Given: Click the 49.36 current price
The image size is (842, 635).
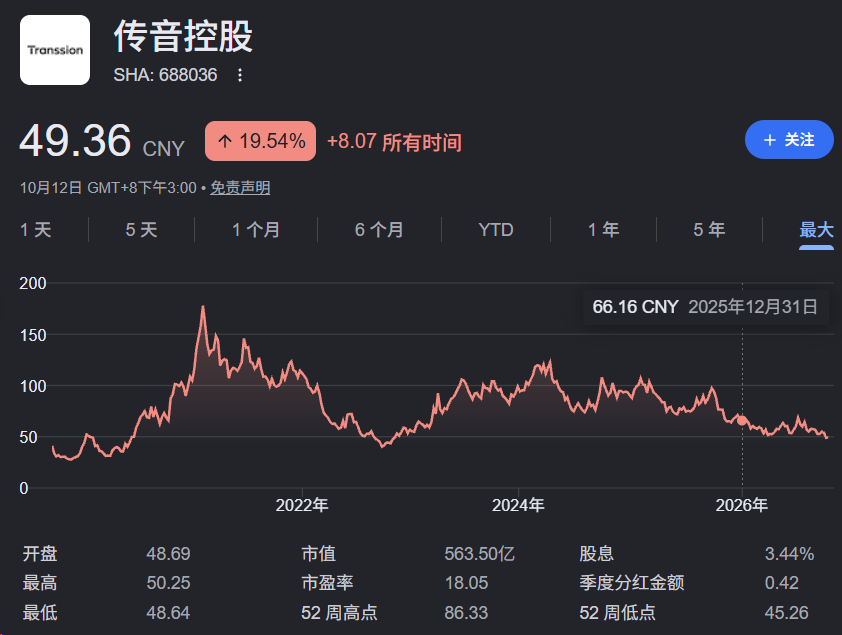Looking at the screenshot, I should point(75,141).
